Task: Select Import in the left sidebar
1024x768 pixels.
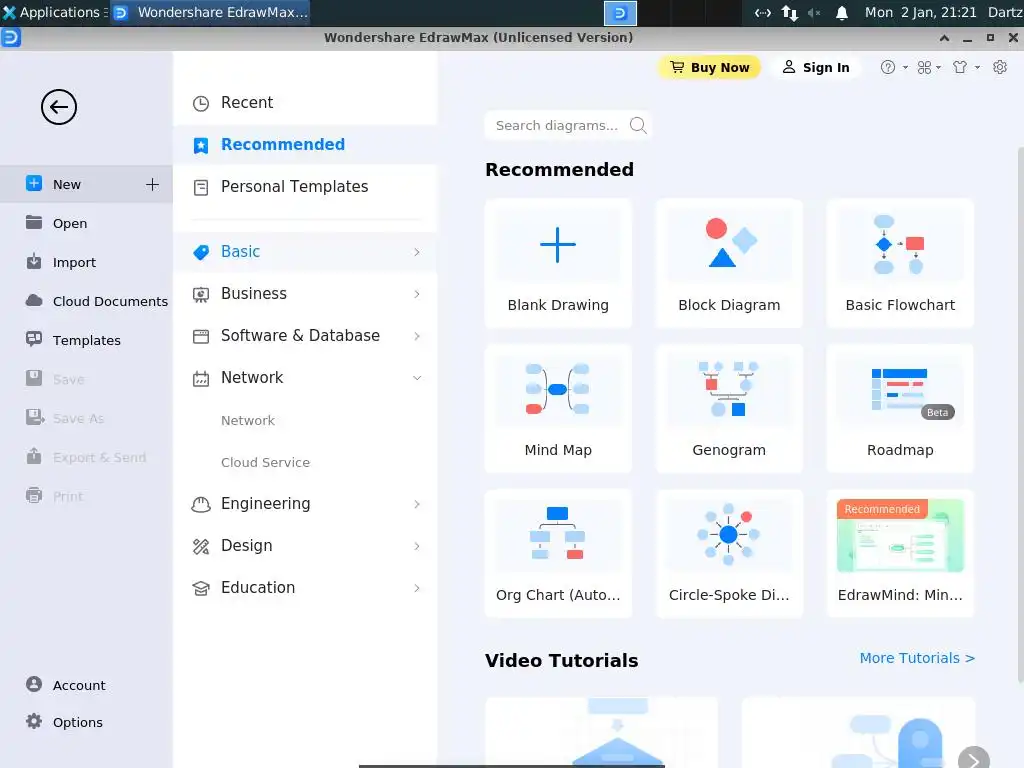Action: click(x=86, y=263)
